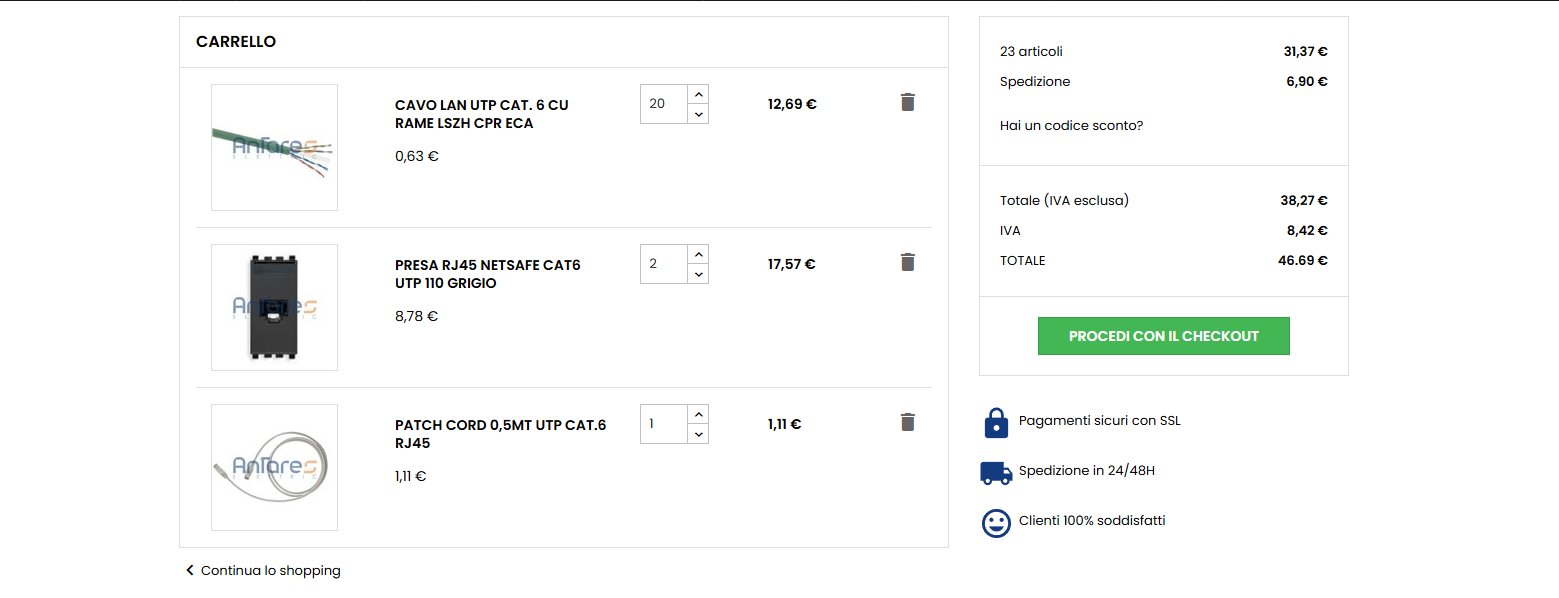Click the satisfied customers smiley icon
This screenshot has height=598, width=1559.
[996, 523]
